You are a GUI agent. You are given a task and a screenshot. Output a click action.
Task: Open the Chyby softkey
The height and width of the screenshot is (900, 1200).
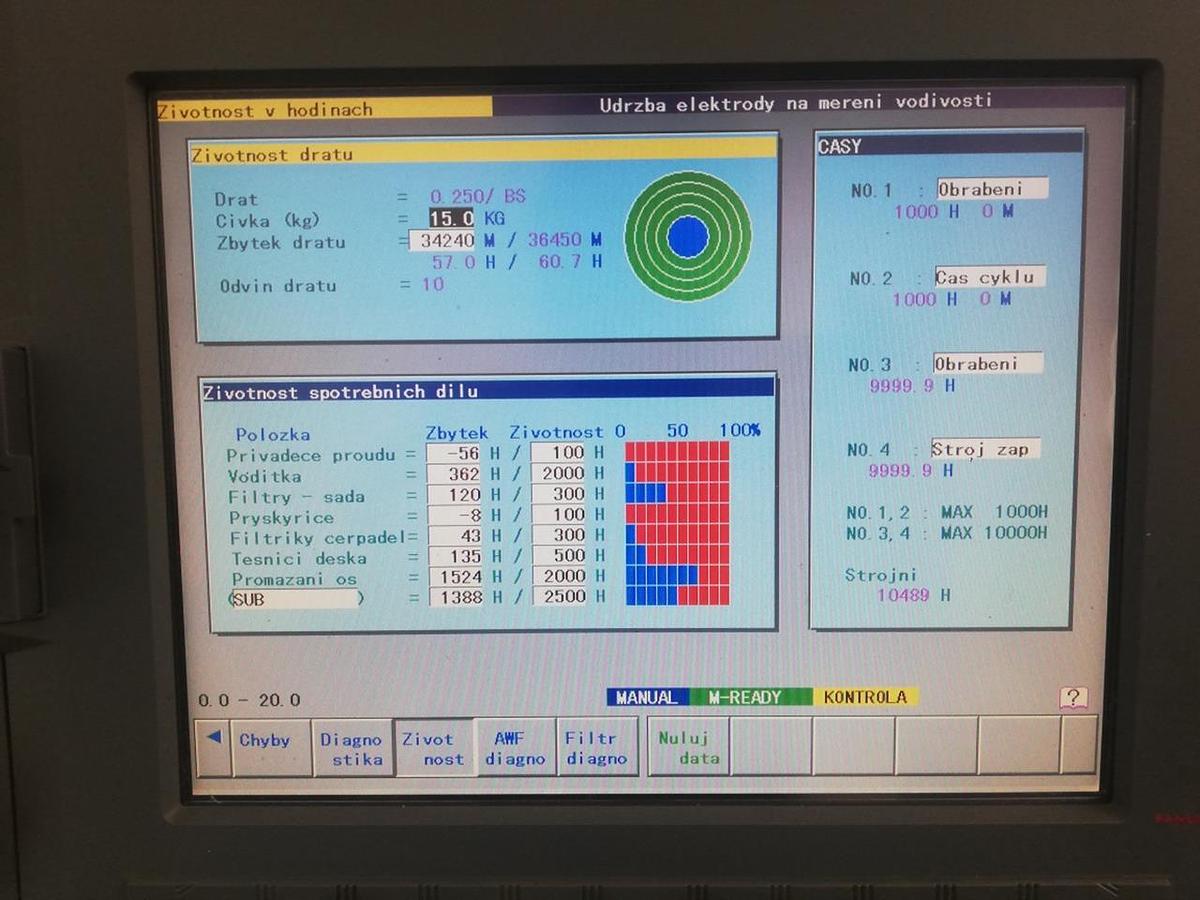[271, 747]
